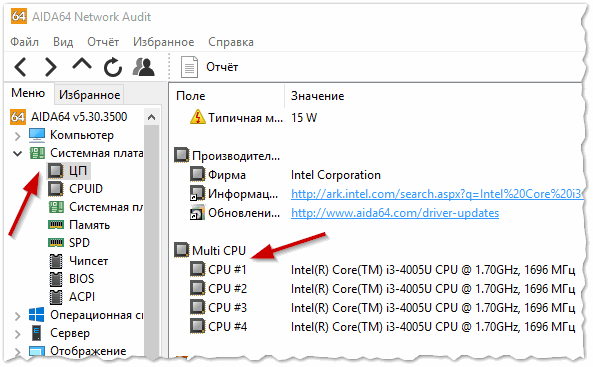The height and width of the screenshot is (367, 593).
Task: Collapse the Системная плата tree node
Action: pos(17,153)
